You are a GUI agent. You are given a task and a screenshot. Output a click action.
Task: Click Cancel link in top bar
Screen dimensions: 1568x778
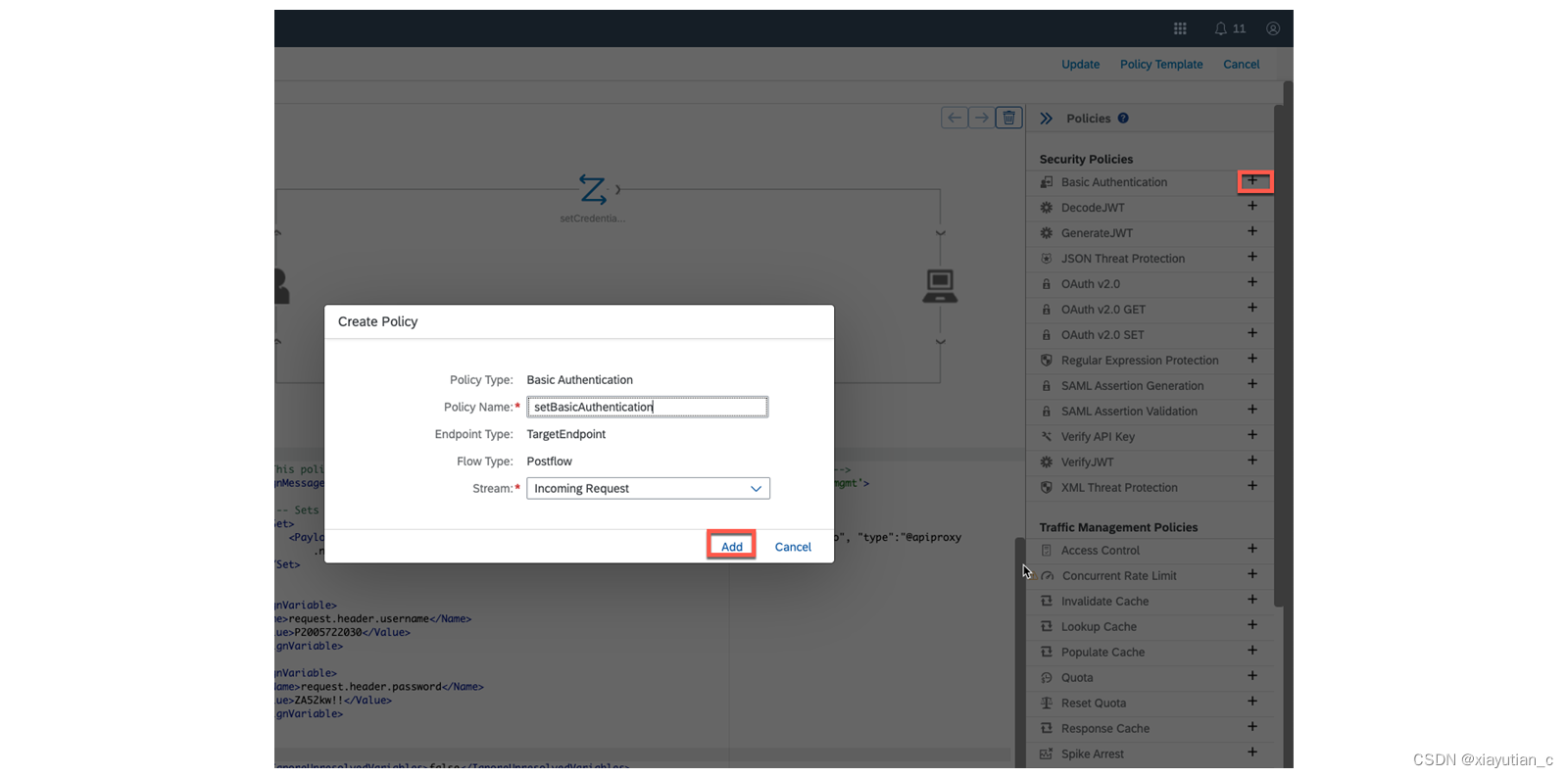[1242, 65]
